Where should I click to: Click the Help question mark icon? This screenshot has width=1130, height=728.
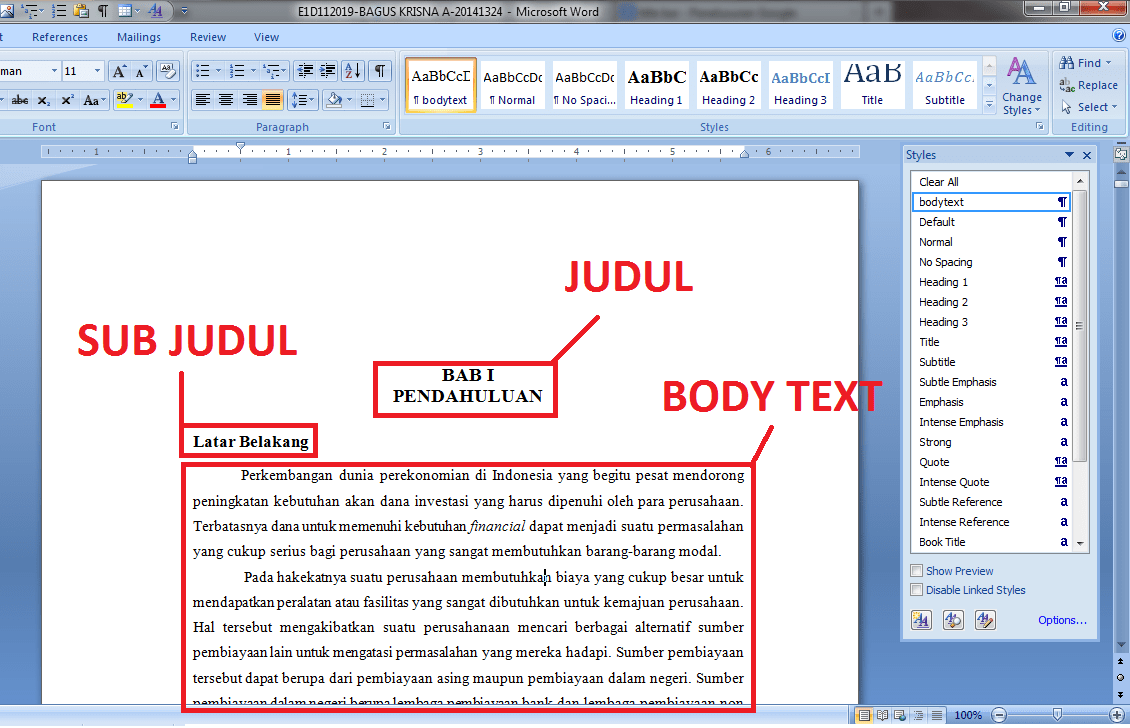(x=1118, y=35)
